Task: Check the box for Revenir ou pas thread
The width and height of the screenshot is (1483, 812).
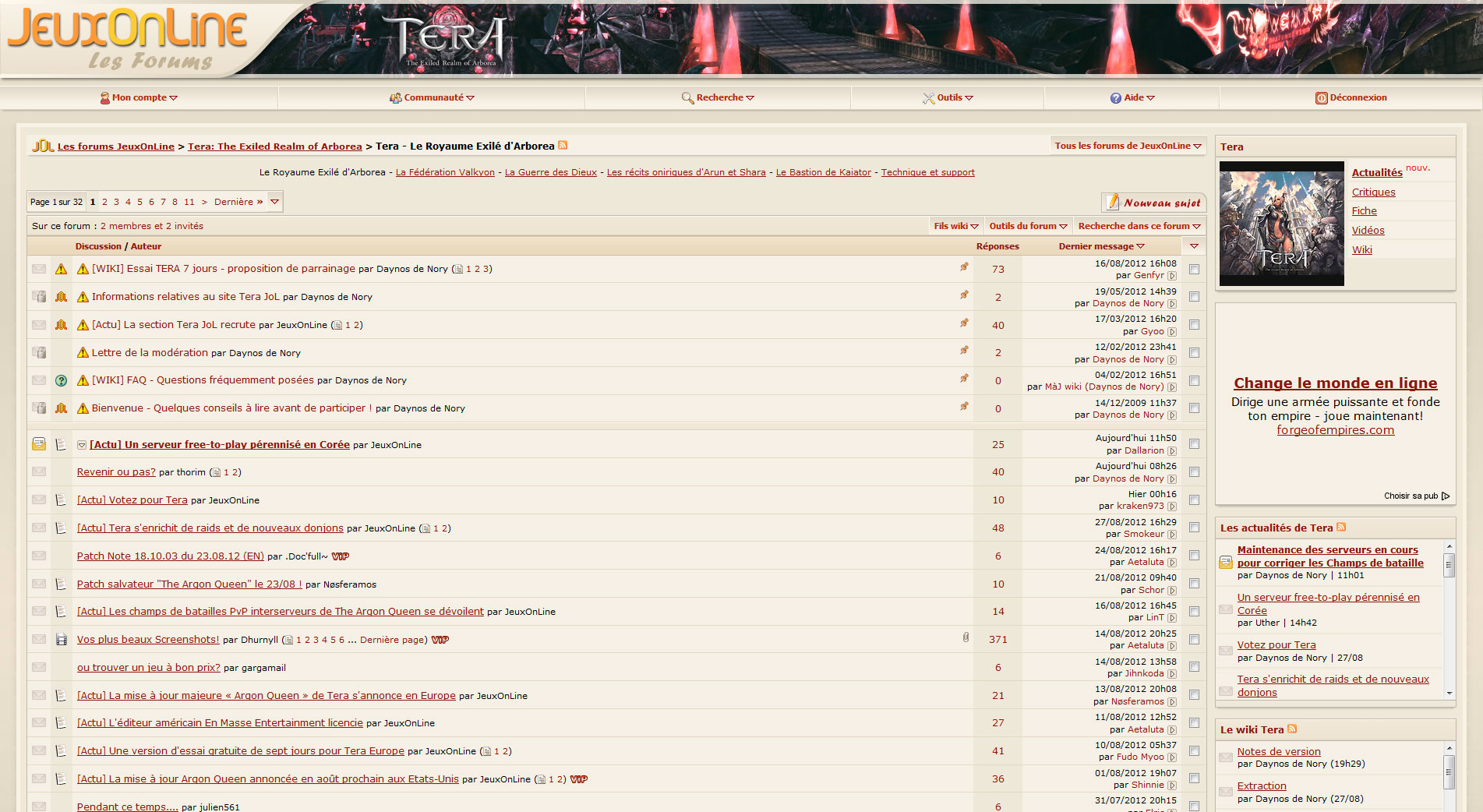Action: (1194, 472)
